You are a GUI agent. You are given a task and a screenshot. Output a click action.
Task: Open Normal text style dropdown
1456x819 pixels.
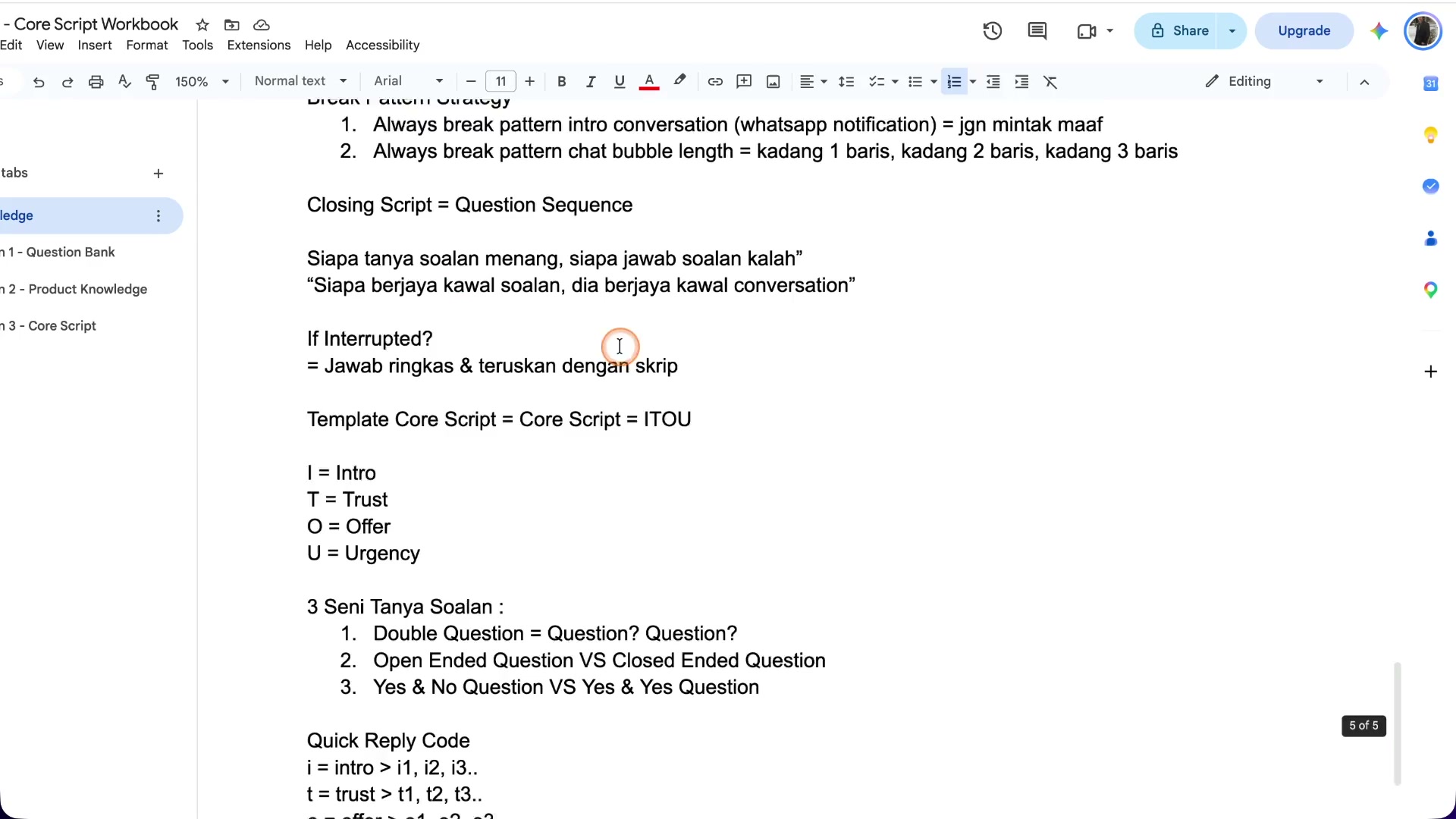pos(300,81)
